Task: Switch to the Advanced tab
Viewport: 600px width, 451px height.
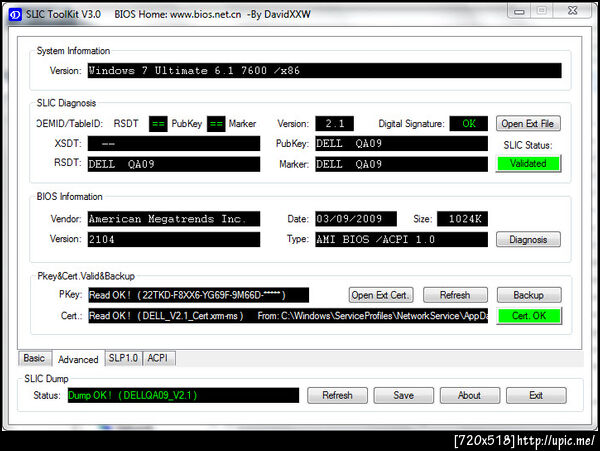Action: pyautogui.click(x=78, y=359)
